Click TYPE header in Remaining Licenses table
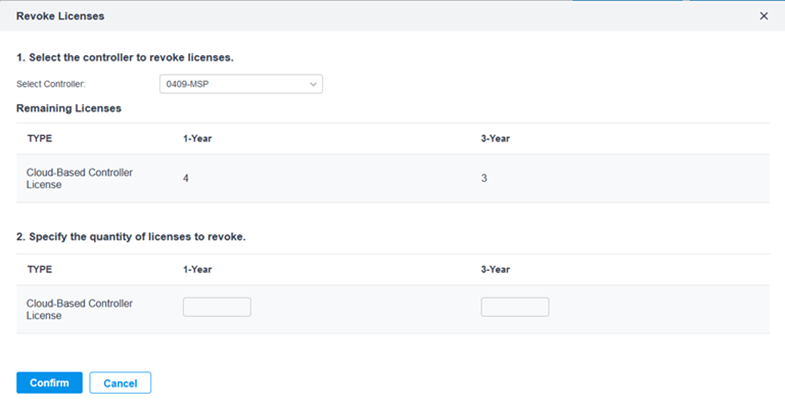 40,139
